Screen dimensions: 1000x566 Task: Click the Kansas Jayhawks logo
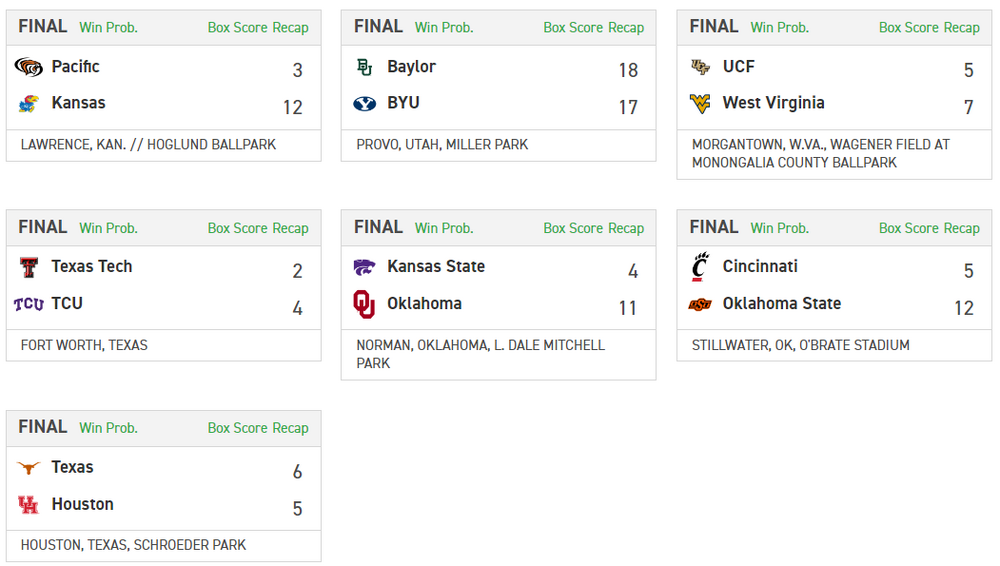pyautogui.click(x=28, y=103)
